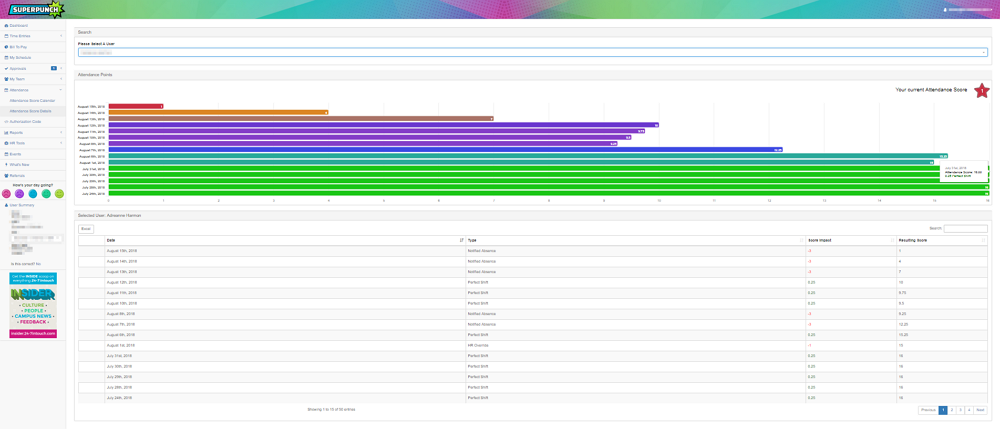
Task: Expand the Time Entries menu
Action: click(32, 36)
